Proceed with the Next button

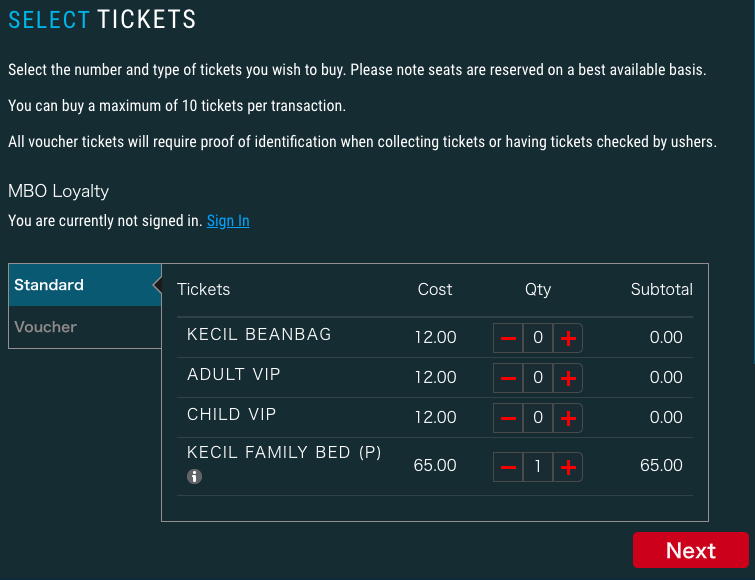690,551
